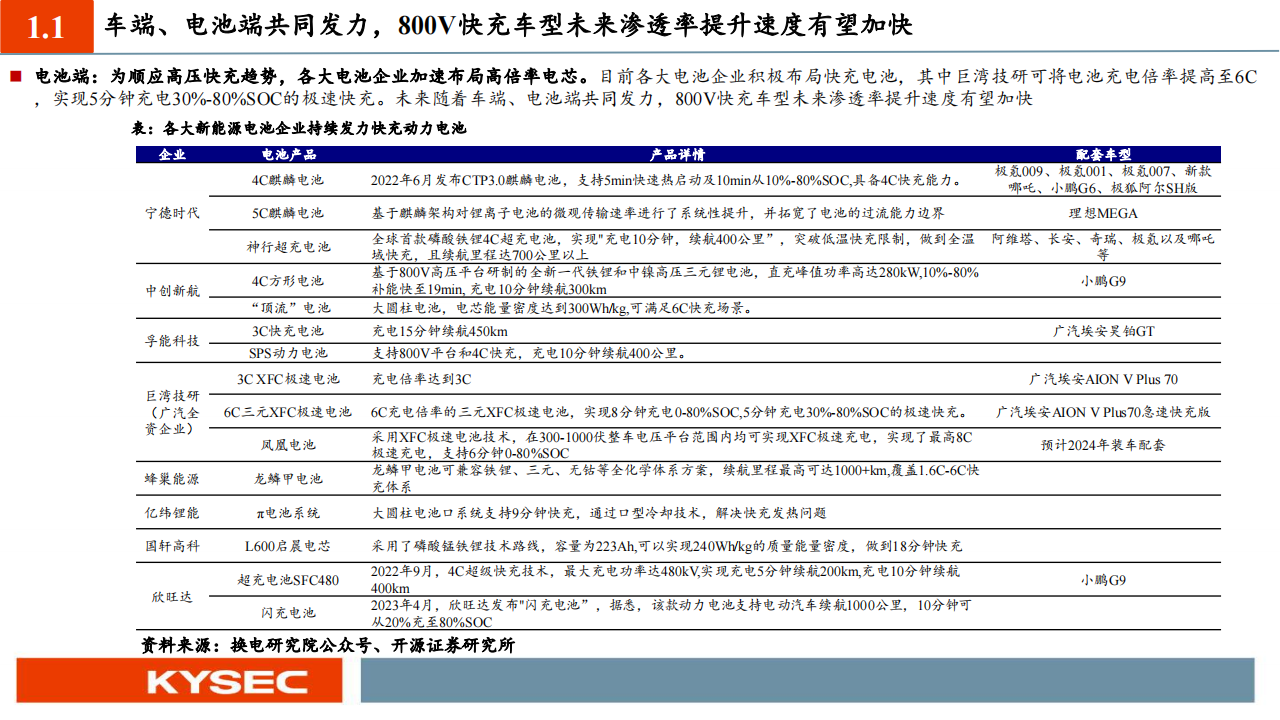Click the 电池产品 column header
The height and width of the screenshot is (720, 1280).
pyautogui.click(x=287, y=155)
